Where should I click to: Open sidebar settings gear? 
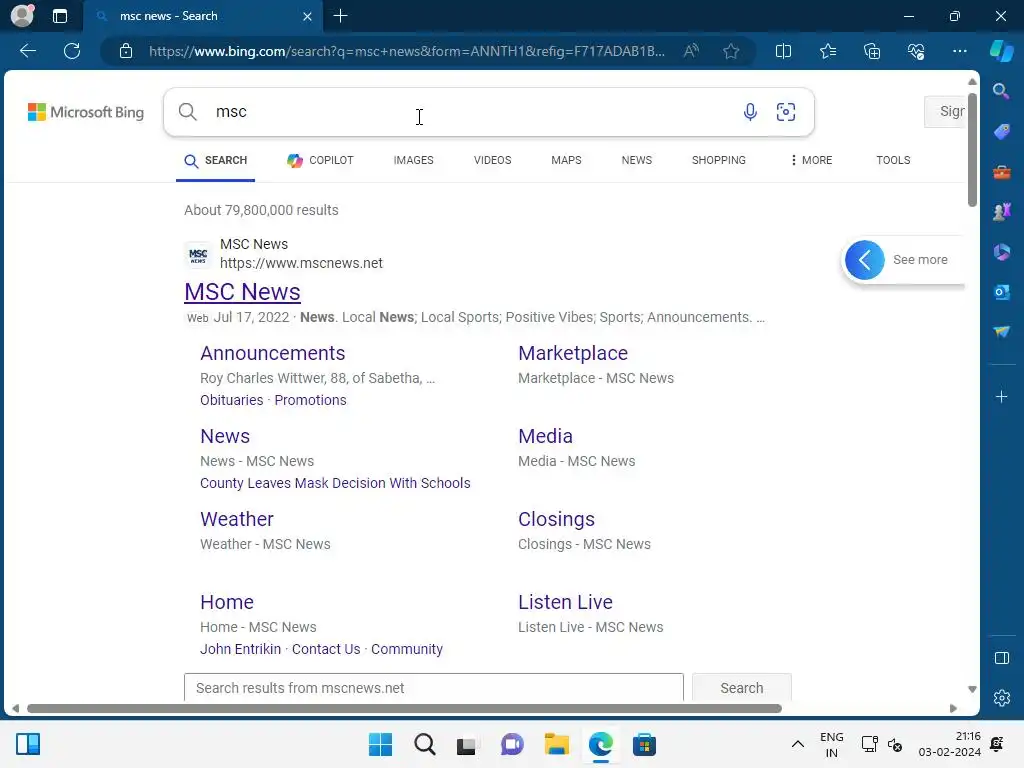click(1001, 698)
